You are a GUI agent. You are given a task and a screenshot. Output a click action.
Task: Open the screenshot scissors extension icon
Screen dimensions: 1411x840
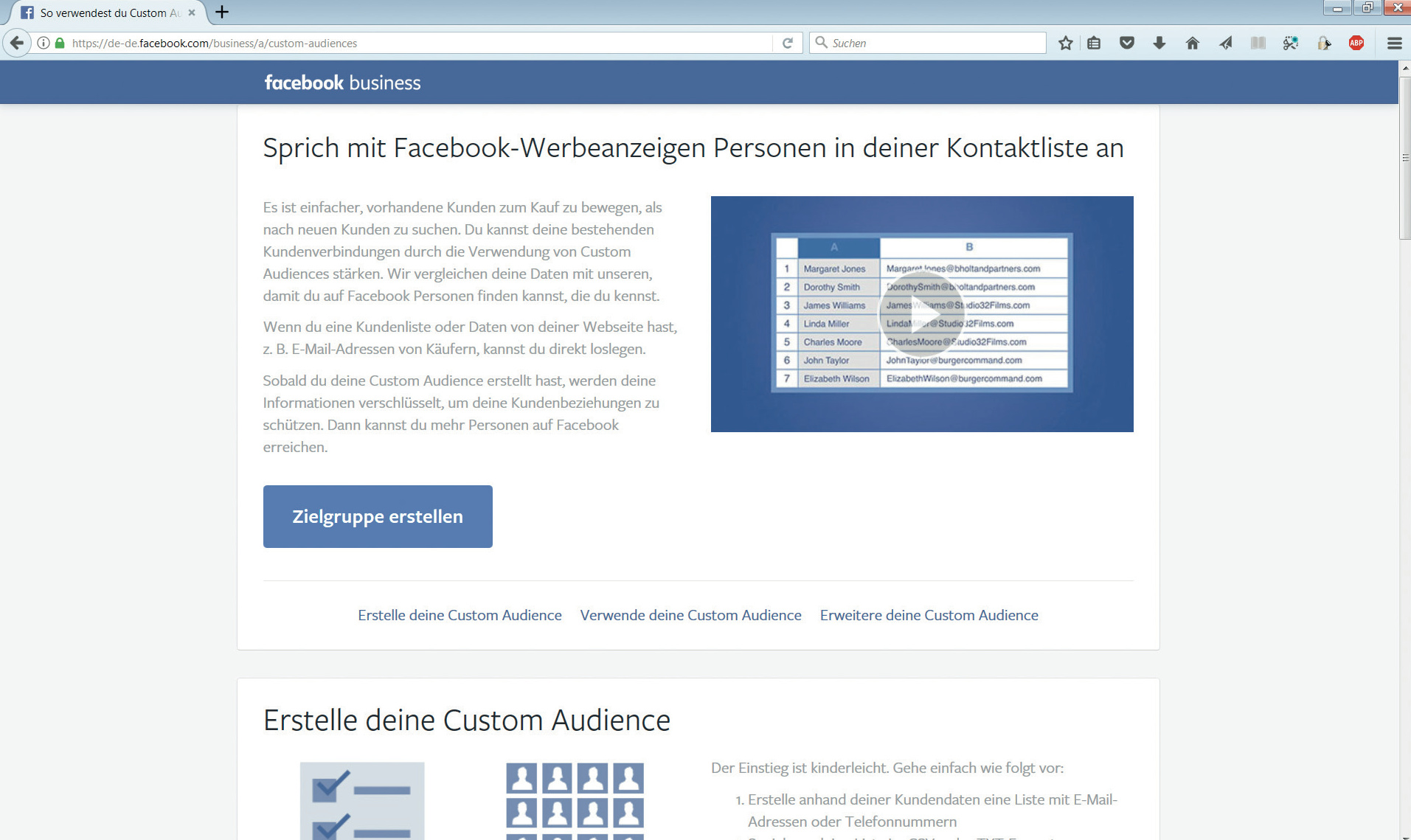pyautogui.click(x=1290, y=43)
